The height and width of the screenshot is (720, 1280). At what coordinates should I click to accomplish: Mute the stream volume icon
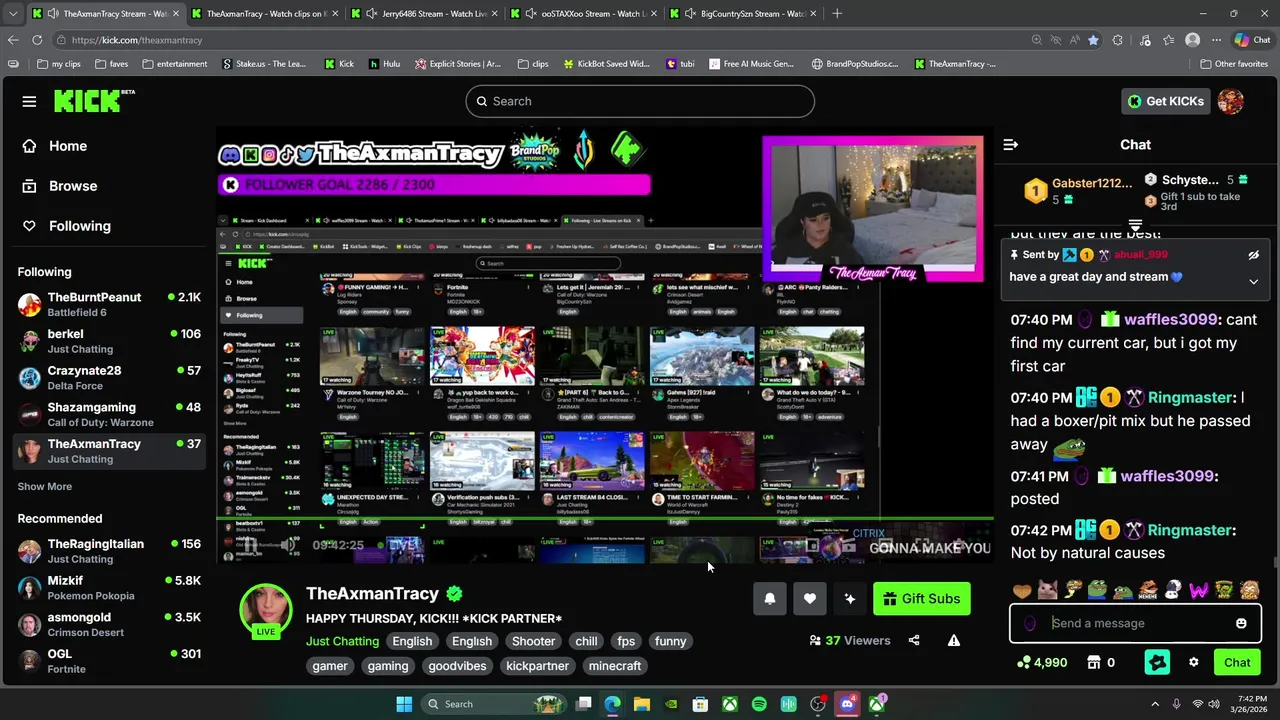tap(288, 545)
